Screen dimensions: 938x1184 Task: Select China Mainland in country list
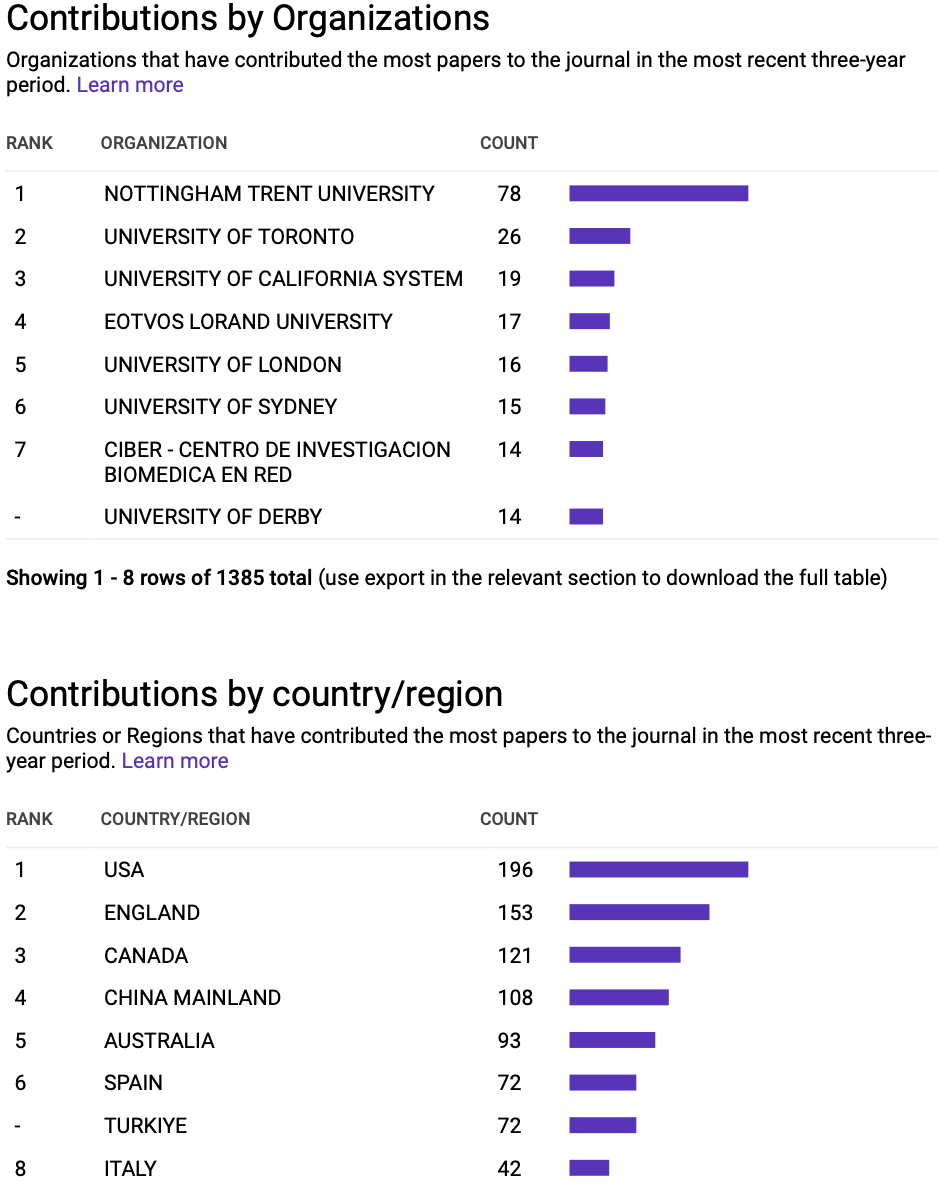[193, 997]
